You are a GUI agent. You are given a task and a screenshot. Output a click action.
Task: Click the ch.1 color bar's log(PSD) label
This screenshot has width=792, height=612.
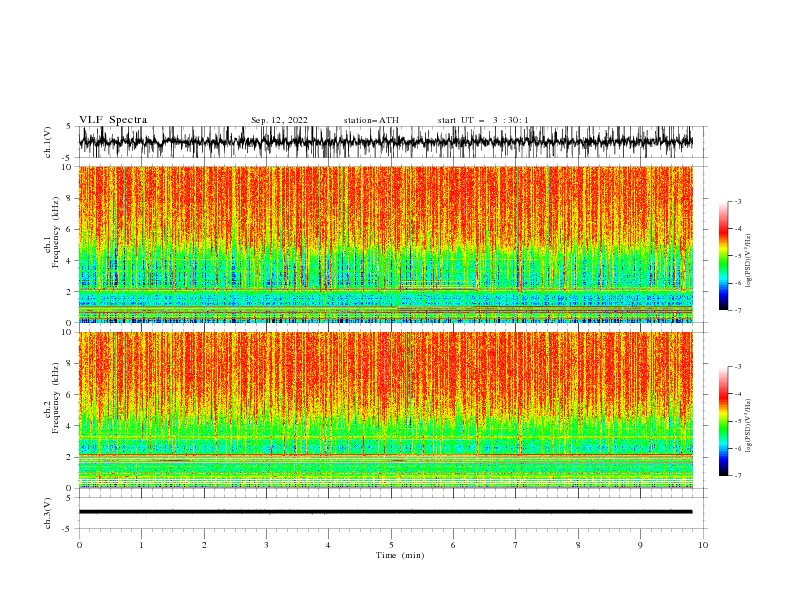749,261
